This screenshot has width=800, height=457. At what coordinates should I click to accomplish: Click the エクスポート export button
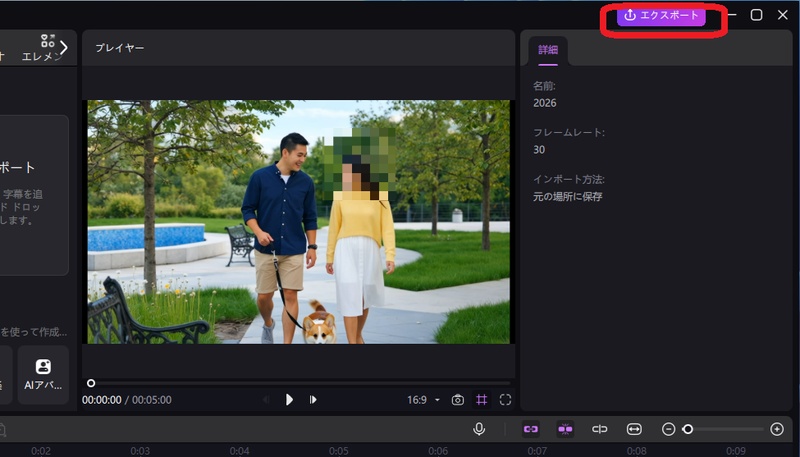click(x=661, y=16)
